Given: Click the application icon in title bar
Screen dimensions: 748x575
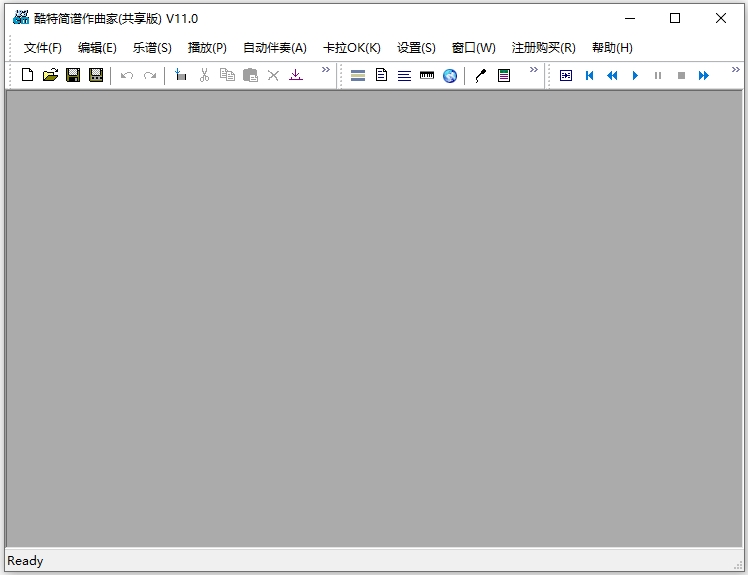Looking at the screenshot, I should coord(21,18).
